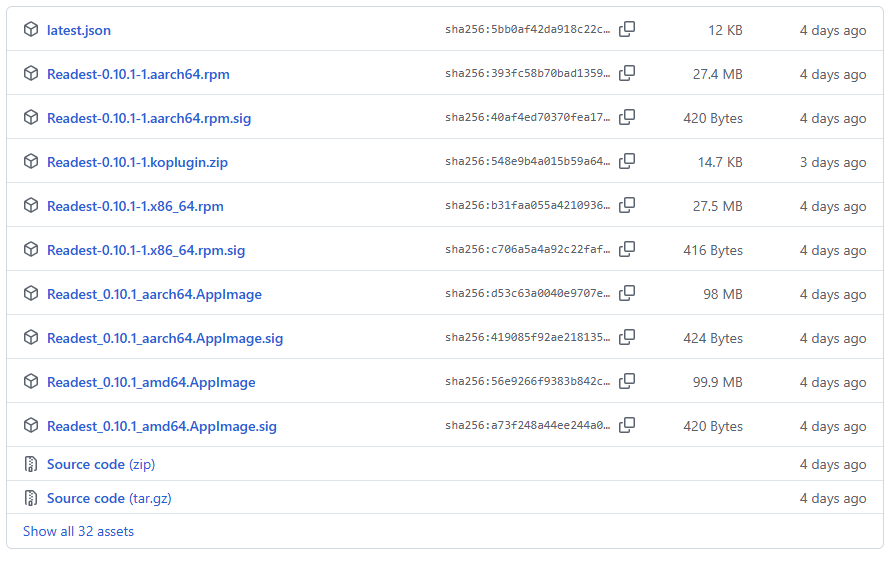Open Readest_0.10.1_aarch64.AppImage.sig signature file
The image size is (893, 561).
tap(165, 338)
